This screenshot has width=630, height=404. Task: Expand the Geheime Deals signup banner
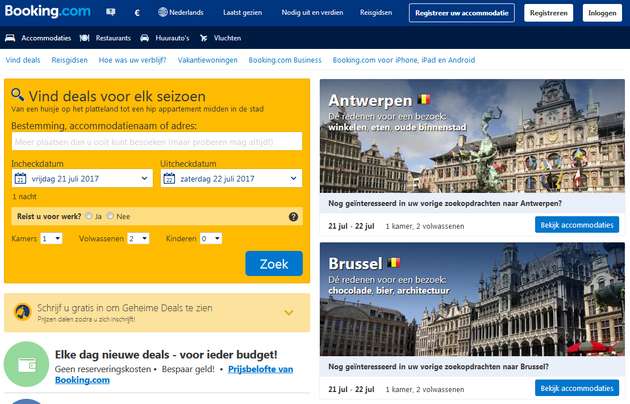(x=289, y=312)
